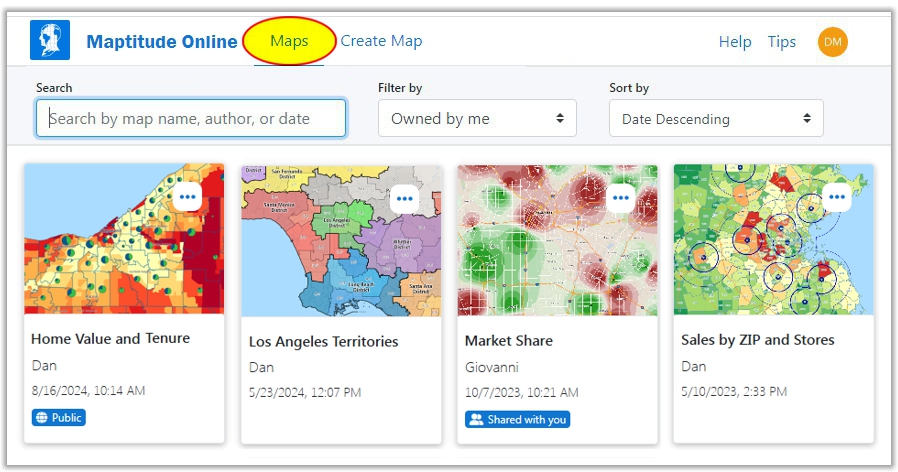Open options menu on Home Value map

click(187, 197)
